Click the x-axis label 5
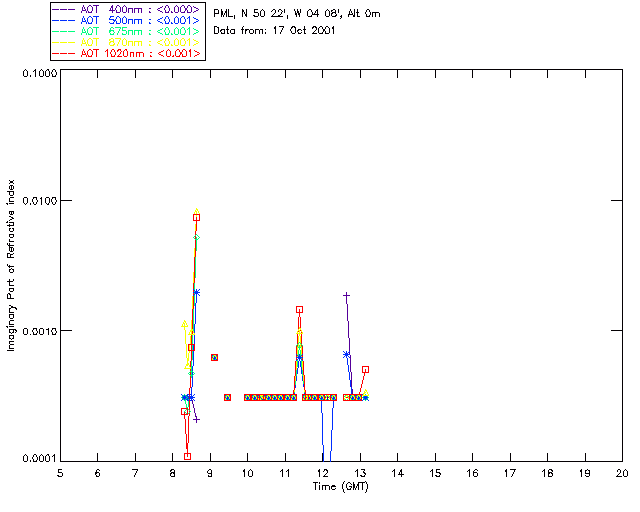640x512 pixels. point(60,473)
